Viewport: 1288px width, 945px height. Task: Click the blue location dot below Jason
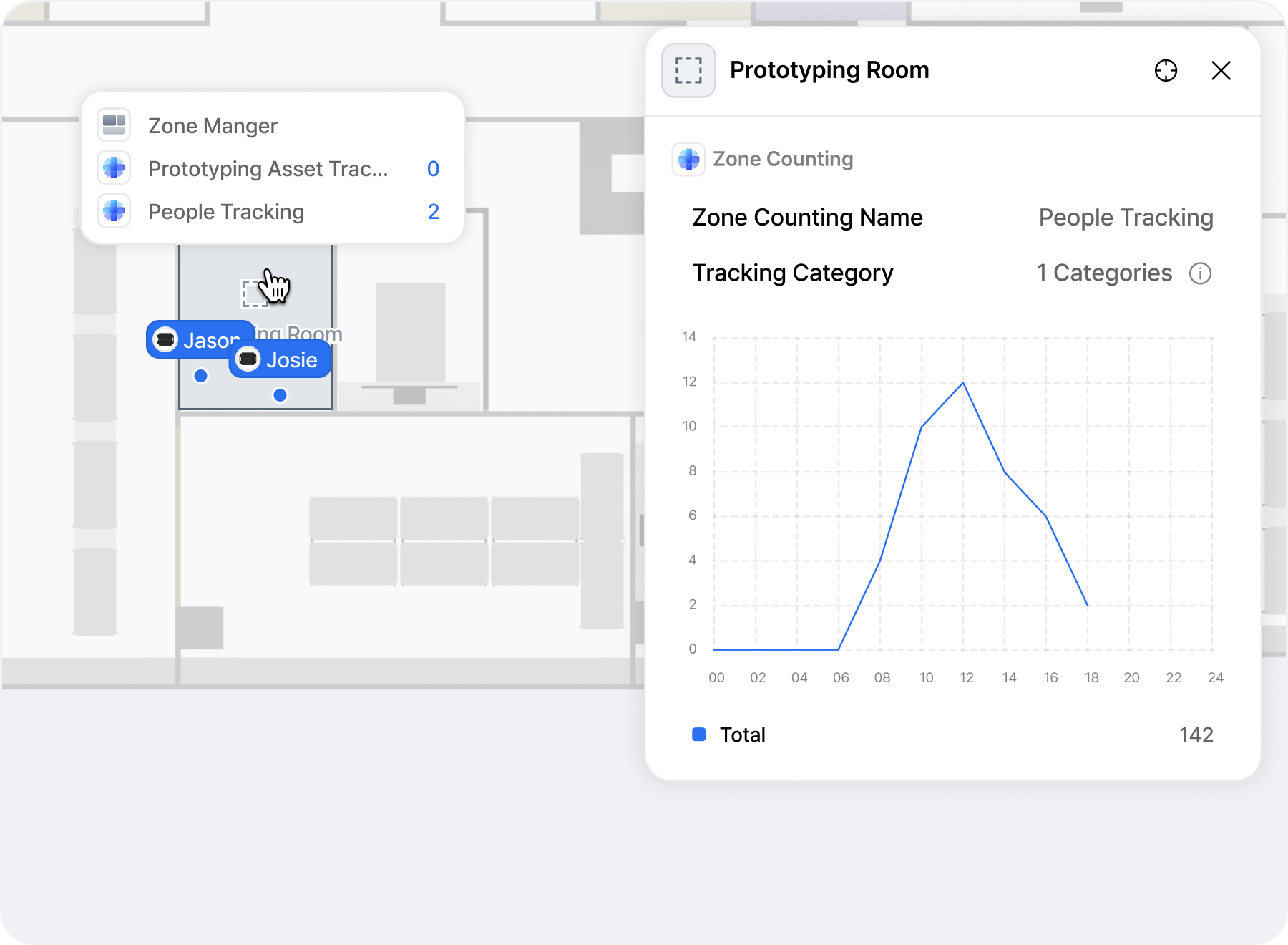point(201,376)
